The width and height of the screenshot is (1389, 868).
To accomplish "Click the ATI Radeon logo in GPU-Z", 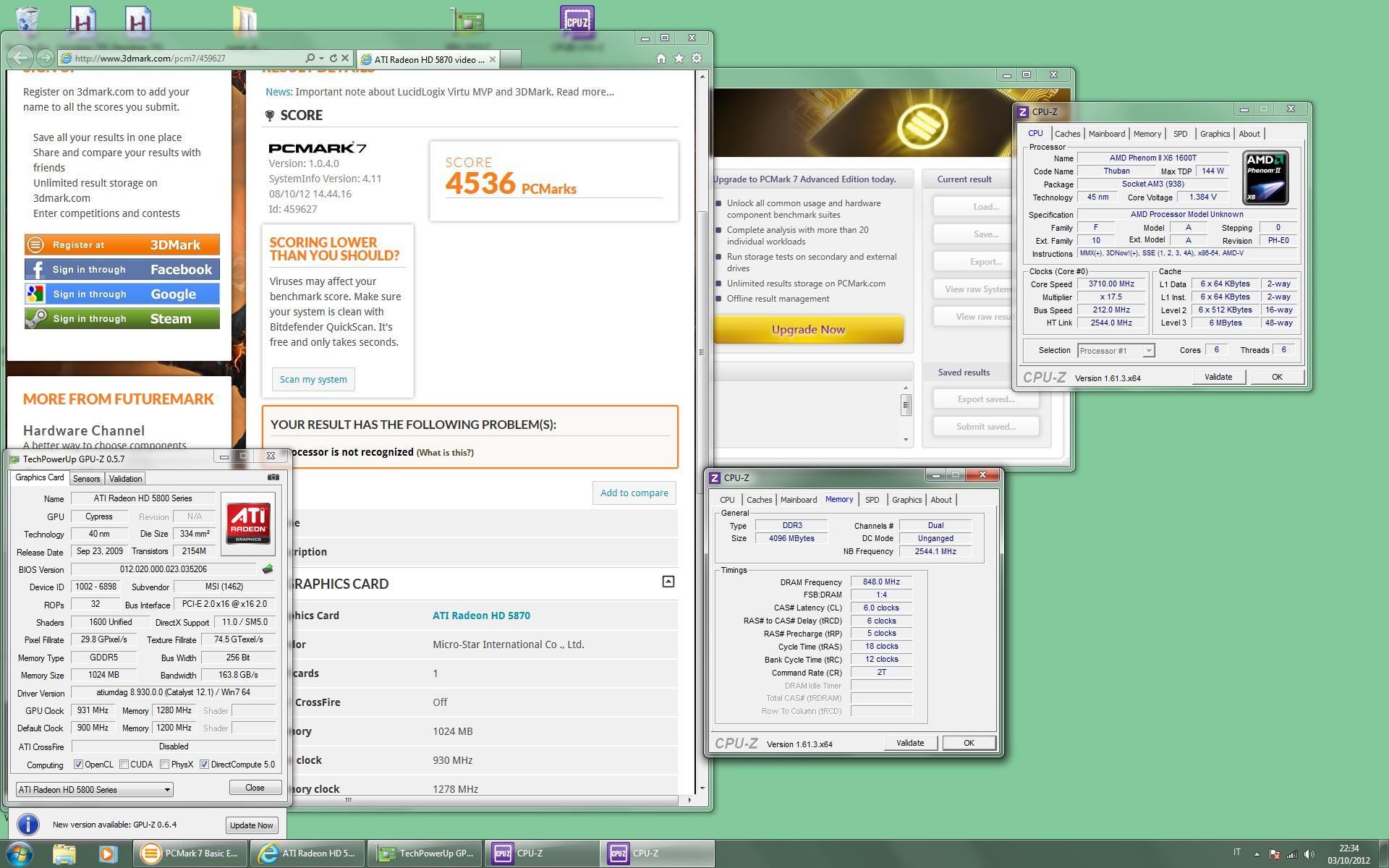I will click(x=248, y=524).
